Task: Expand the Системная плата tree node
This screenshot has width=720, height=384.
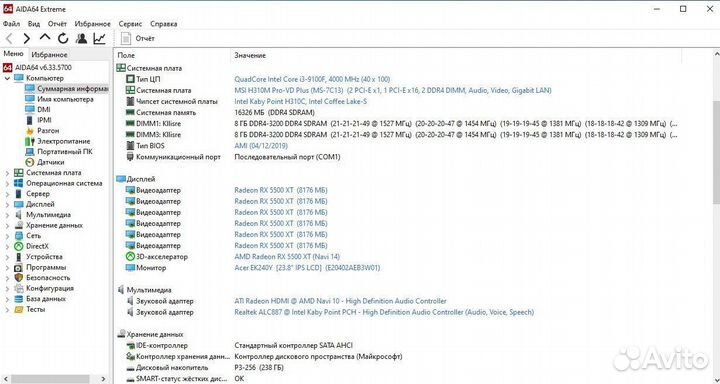Action: pyautogui.click(x=7, y=173)
